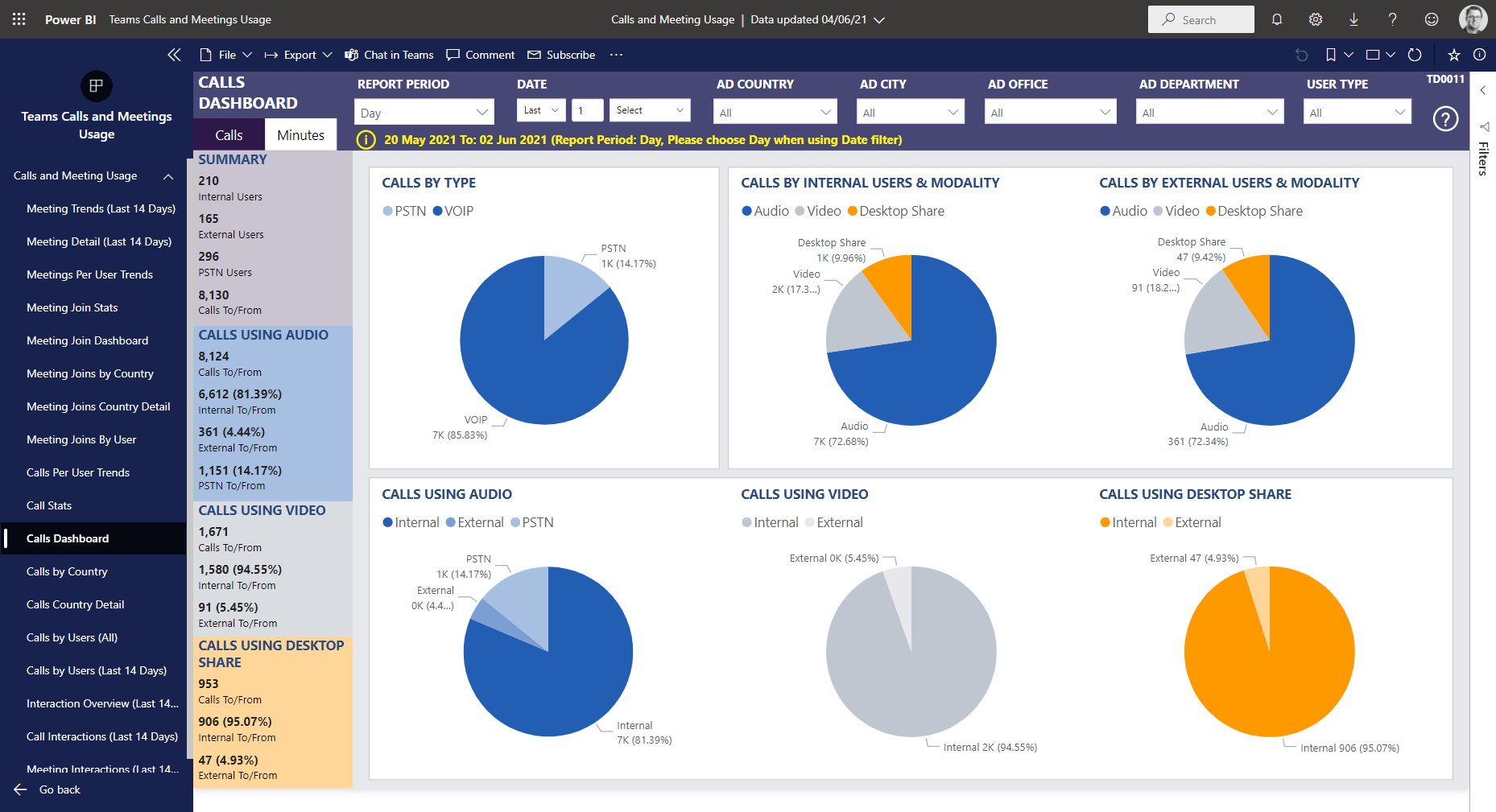Viewport: 1496px width, 812px height.
Task: Open the User Type dropdown
Action: [1358, 112]
